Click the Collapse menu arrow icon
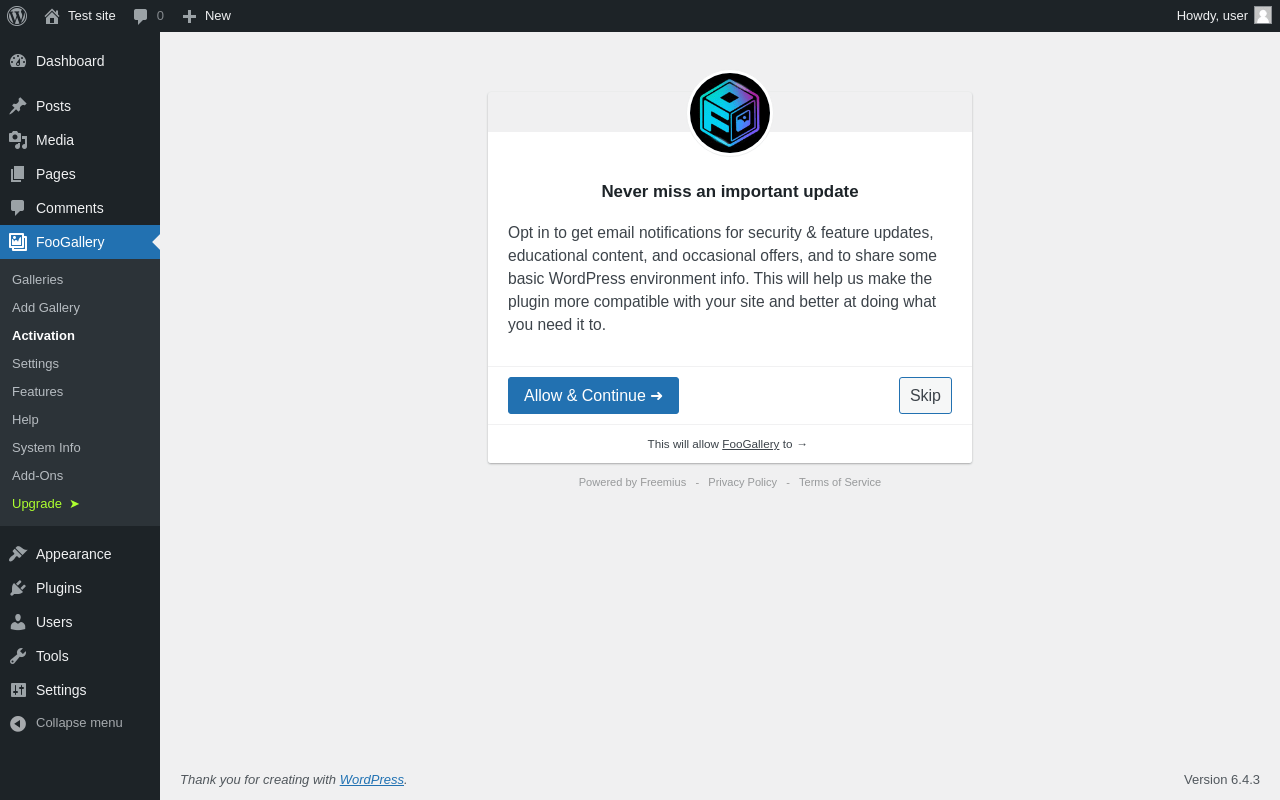 click(x=18, y=723)
